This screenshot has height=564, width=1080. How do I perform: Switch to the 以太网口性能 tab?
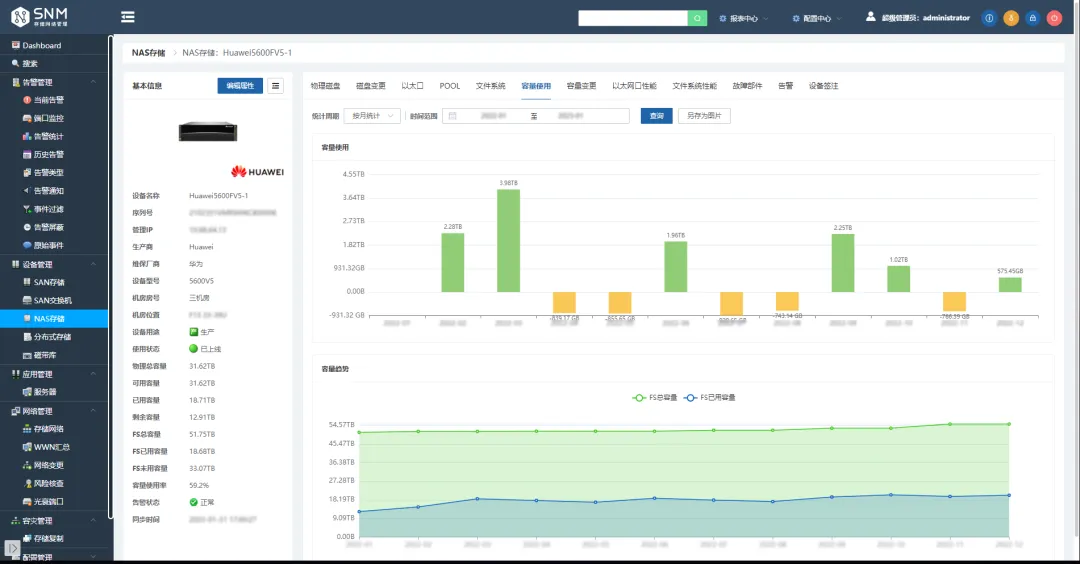(x=634, y=86)
